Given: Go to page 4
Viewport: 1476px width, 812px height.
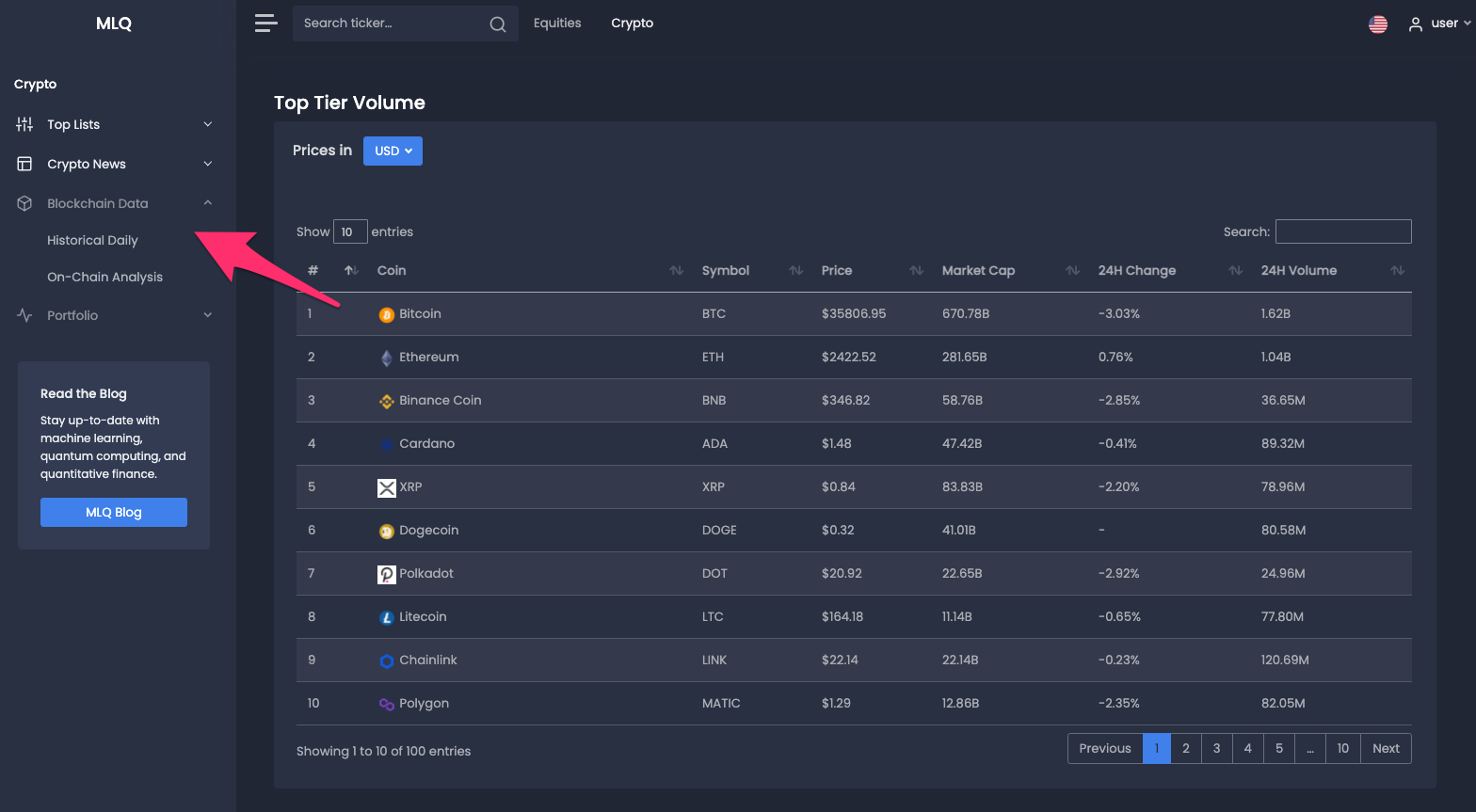Looking at the screenshot, I should (1248, 748).
